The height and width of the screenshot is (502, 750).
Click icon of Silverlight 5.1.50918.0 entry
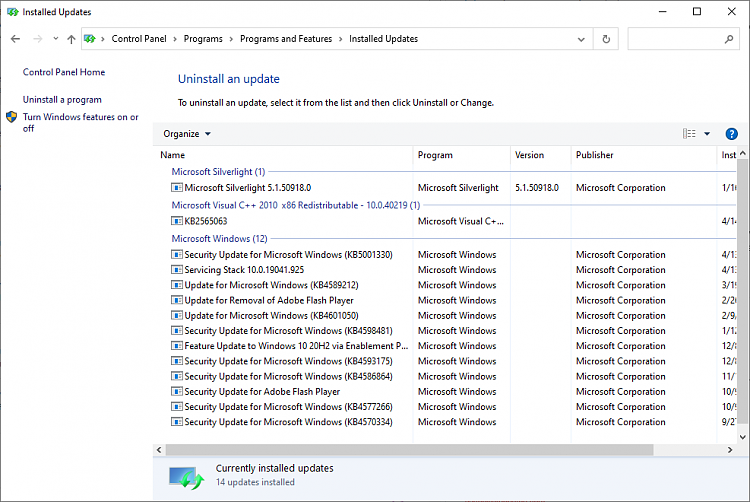(x=176, y=187)
